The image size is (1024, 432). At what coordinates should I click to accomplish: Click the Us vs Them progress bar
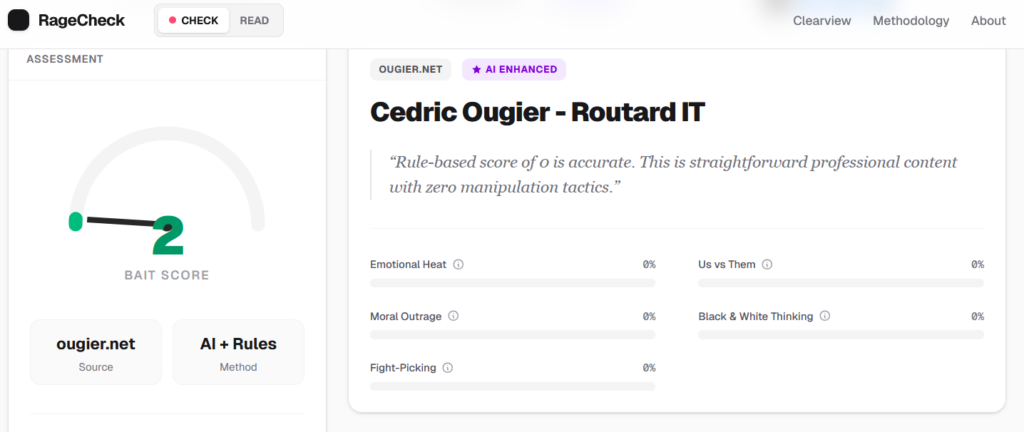(840, 283)
